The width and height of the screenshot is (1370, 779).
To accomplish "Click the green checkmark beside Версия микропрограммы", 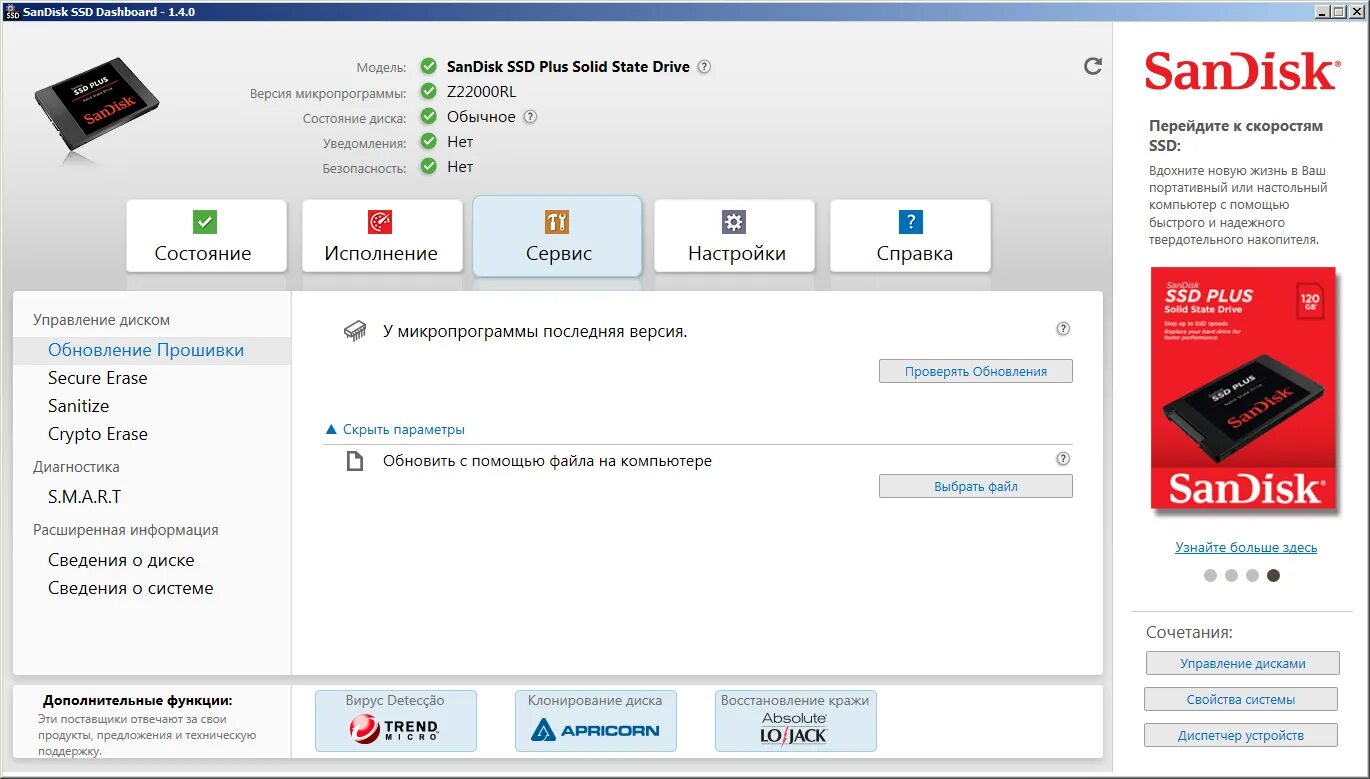I will click(429, 91).
